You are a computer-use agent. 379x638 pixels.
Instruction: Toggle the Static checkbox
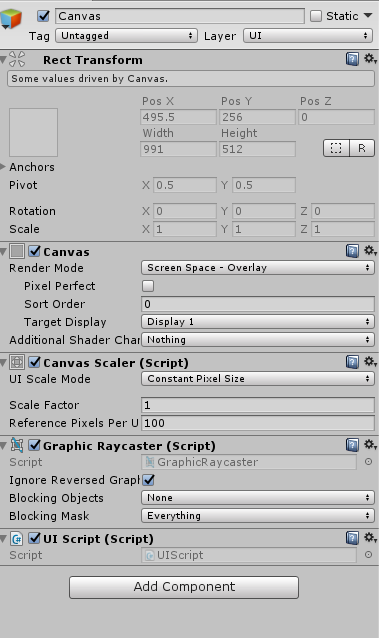point(316,16)
